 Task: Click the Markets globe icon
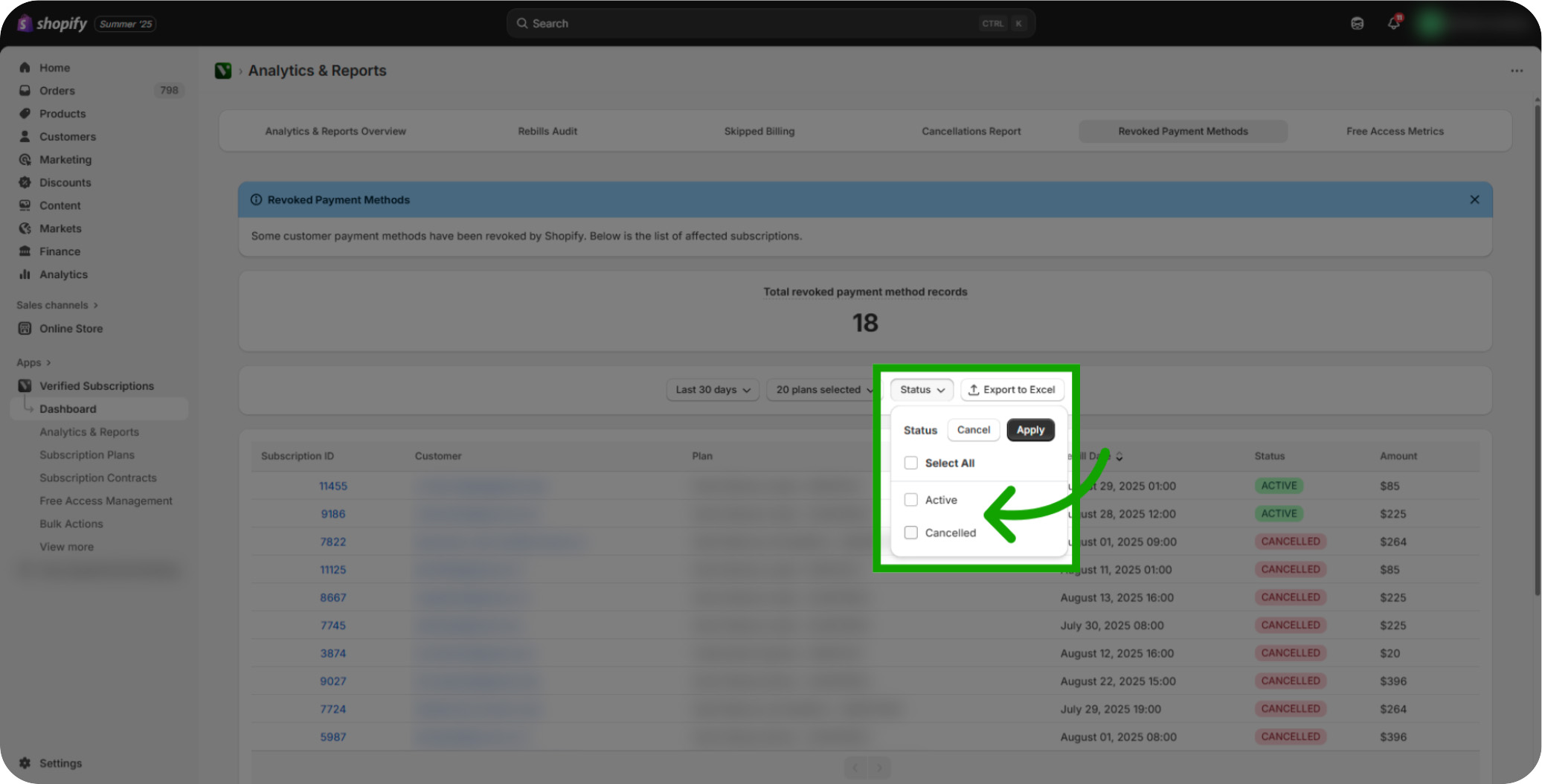coord(25,228)
